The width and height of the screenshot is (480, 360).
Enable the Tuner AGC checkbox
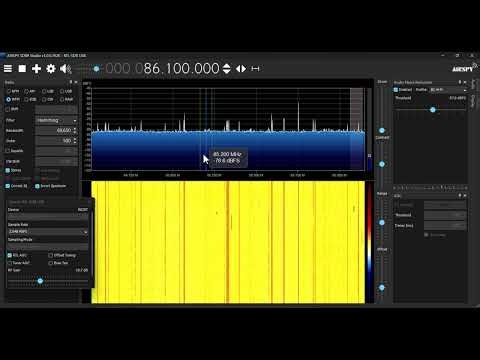[x=10, y=263]
